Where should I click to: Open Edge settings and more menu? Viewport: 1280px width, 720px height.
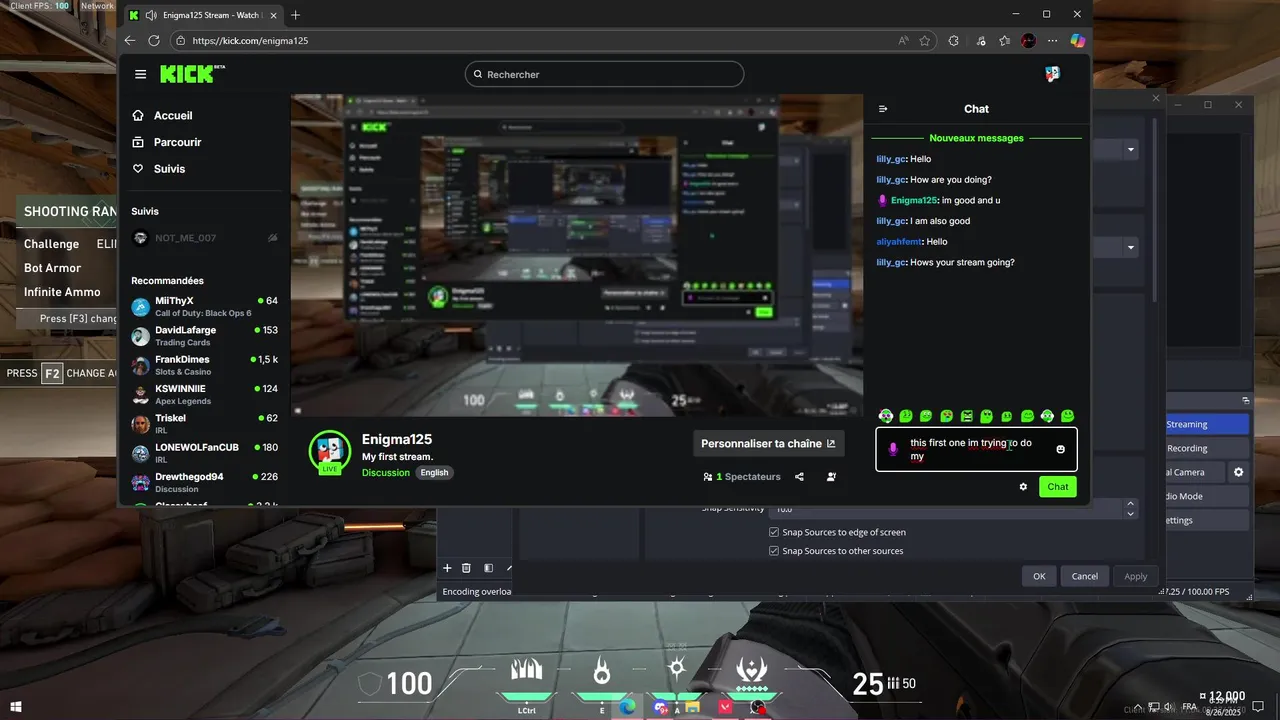coord(1053,41)
